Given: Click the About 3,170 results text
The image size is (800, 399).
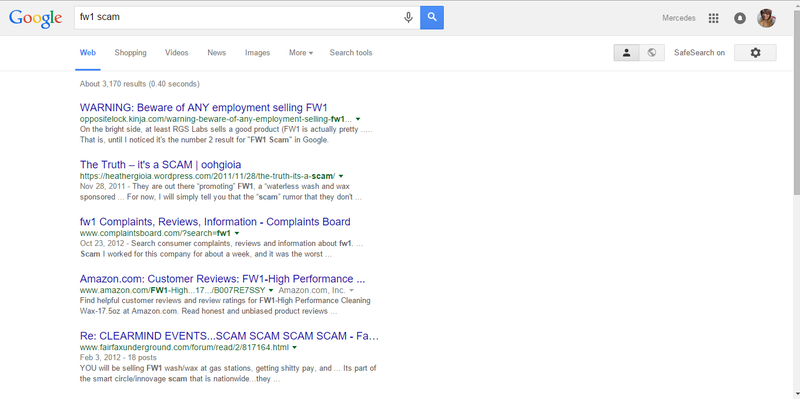Looking at the screenshot, I should [x=139, y=84].
